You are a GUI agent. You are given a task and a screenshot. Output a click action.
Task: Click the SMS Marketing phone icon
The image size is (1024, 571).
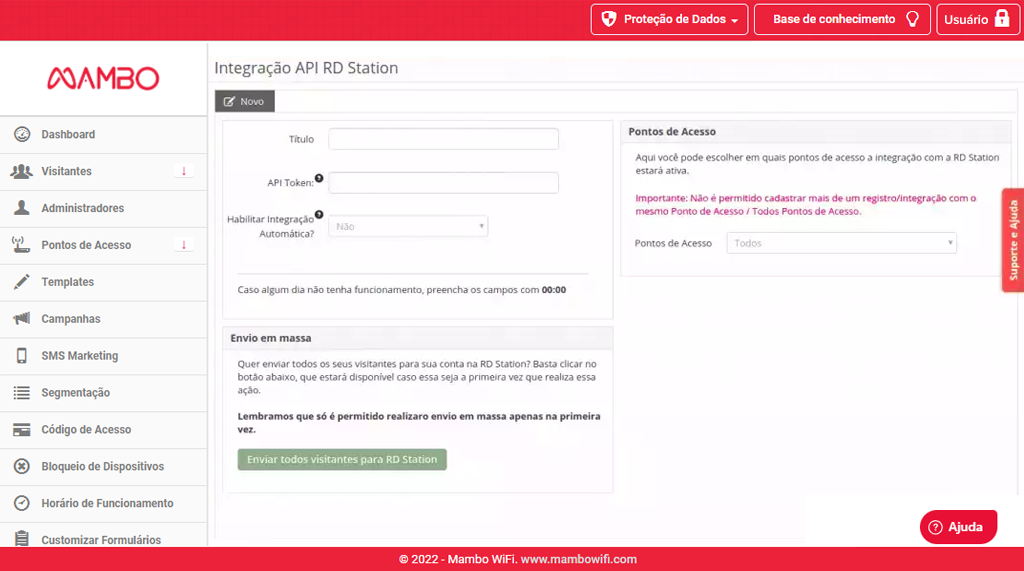coord(22,355)
